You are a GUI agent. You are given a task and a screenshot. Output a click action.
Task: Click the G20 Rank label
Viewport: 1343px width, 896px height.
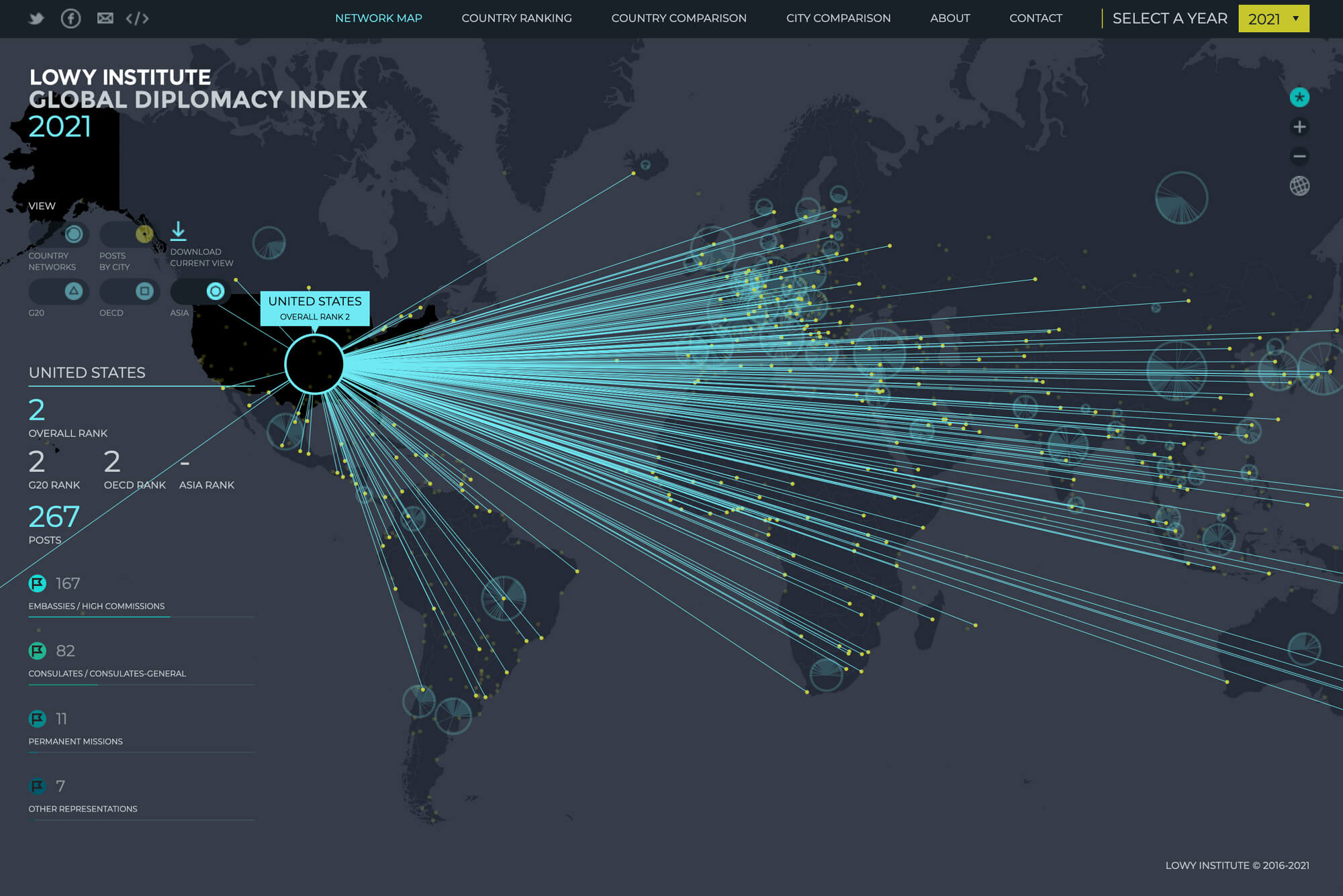tap(54, 485)
